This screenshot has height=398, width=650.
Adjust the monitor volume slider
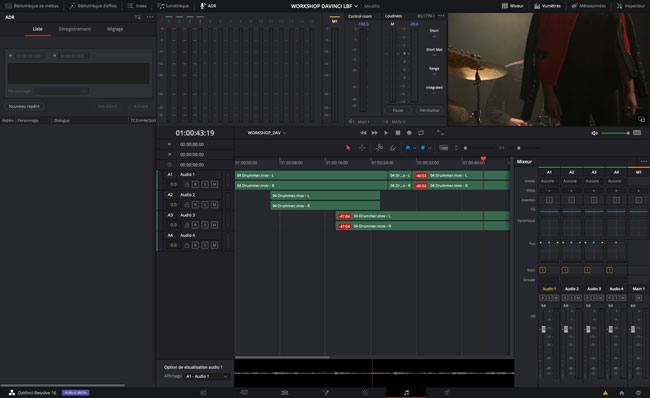coord(616,133)
